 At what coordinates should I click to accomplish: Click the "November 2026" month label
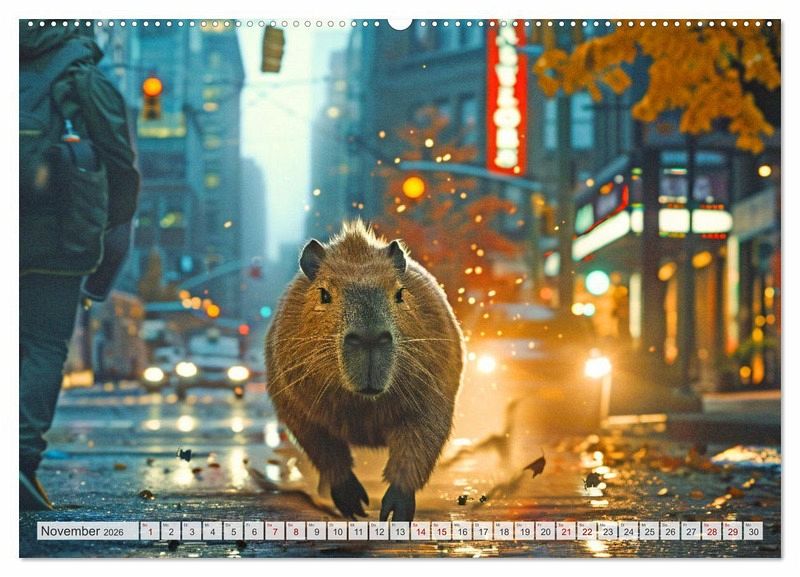[82, 531]
